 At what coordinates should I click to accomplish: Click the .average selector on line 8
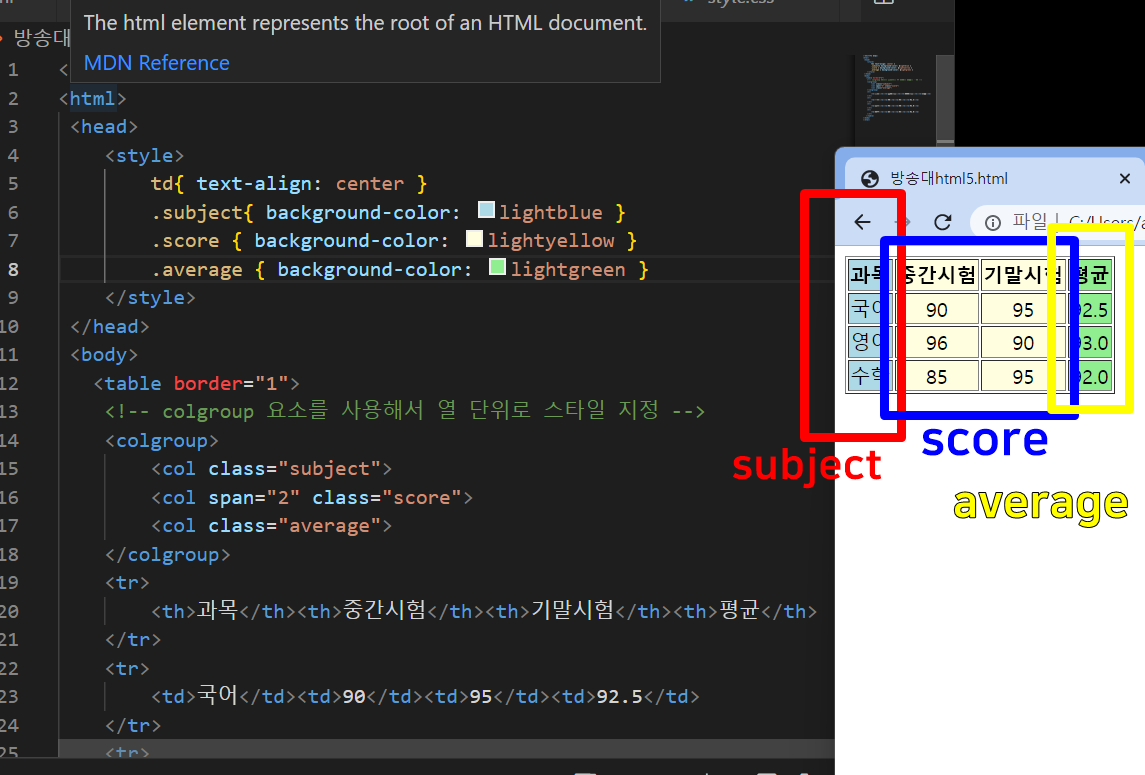point(197,270)
